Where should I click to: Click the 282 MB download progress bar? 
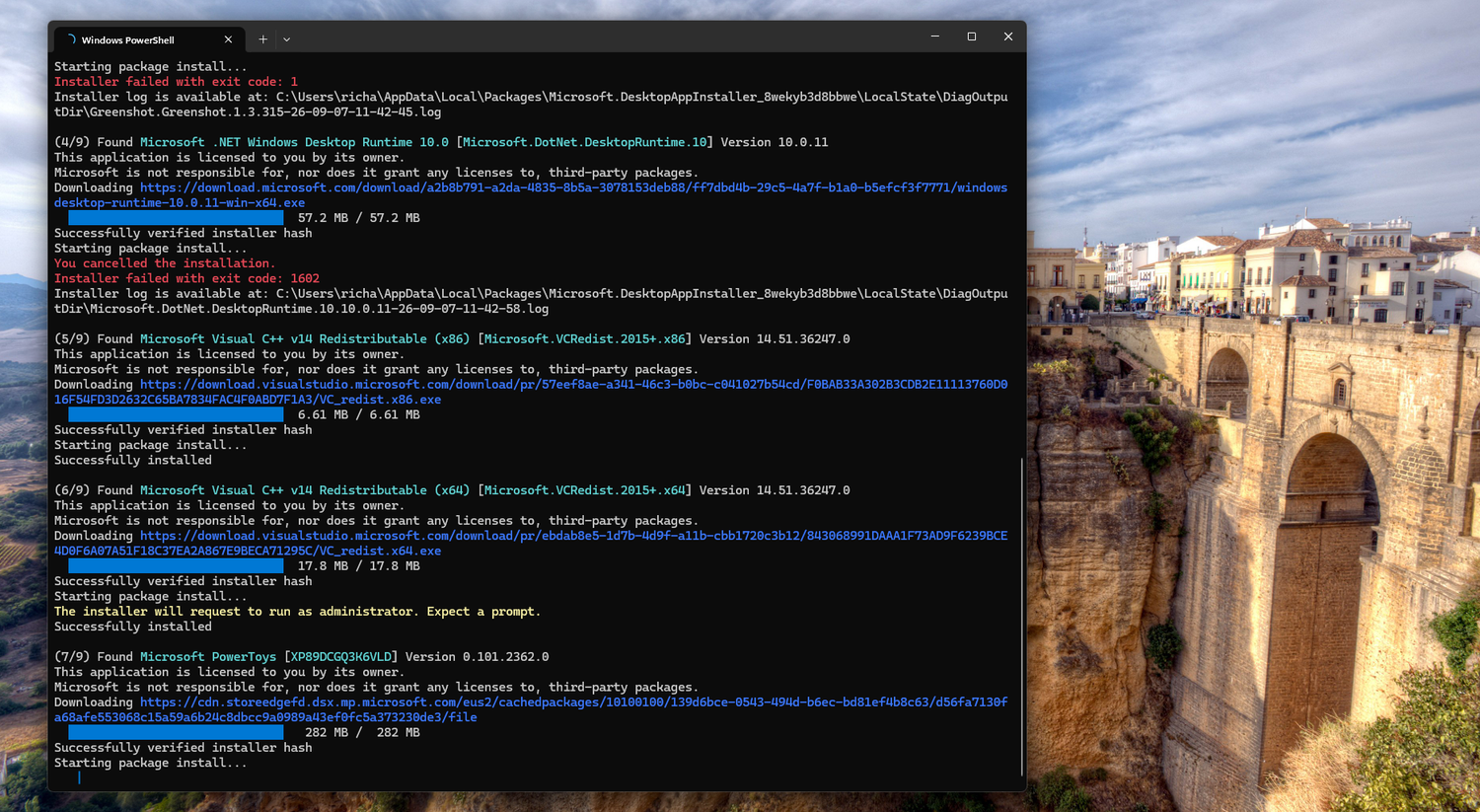pyautogui.click(x=176, y=732)
